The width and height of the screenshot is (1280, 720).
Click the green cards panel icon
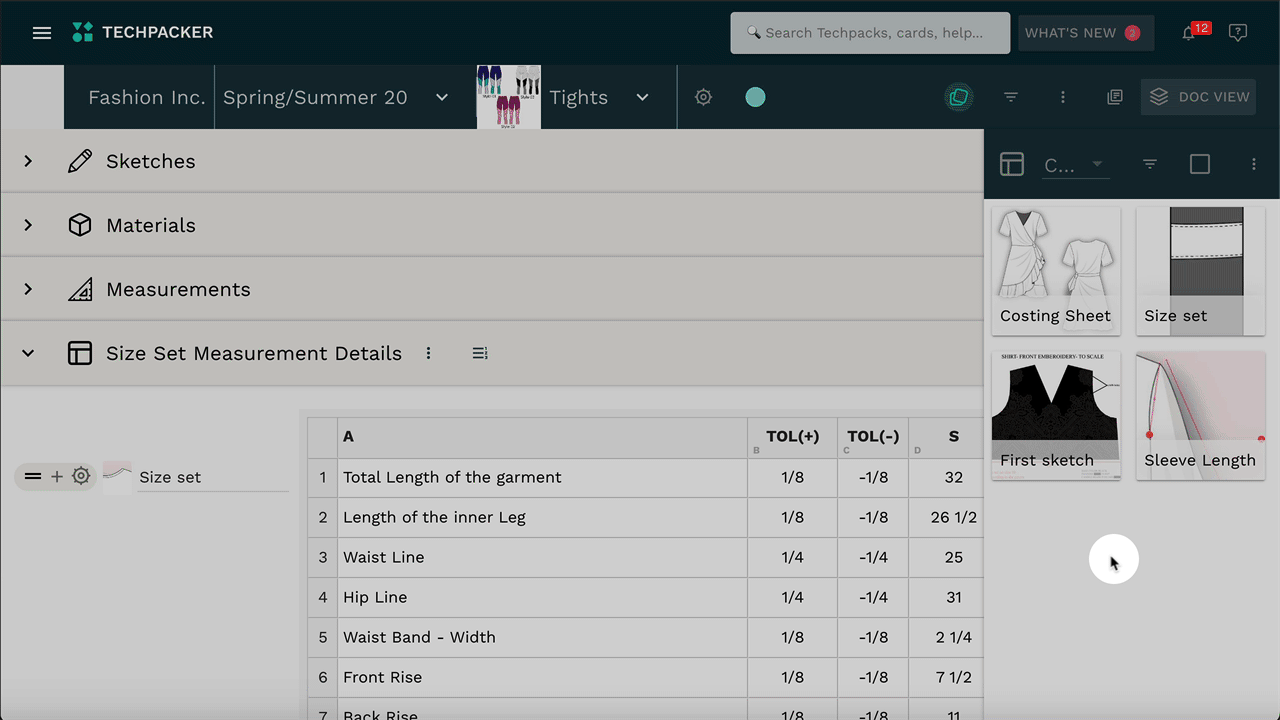[x=958, y=97]
